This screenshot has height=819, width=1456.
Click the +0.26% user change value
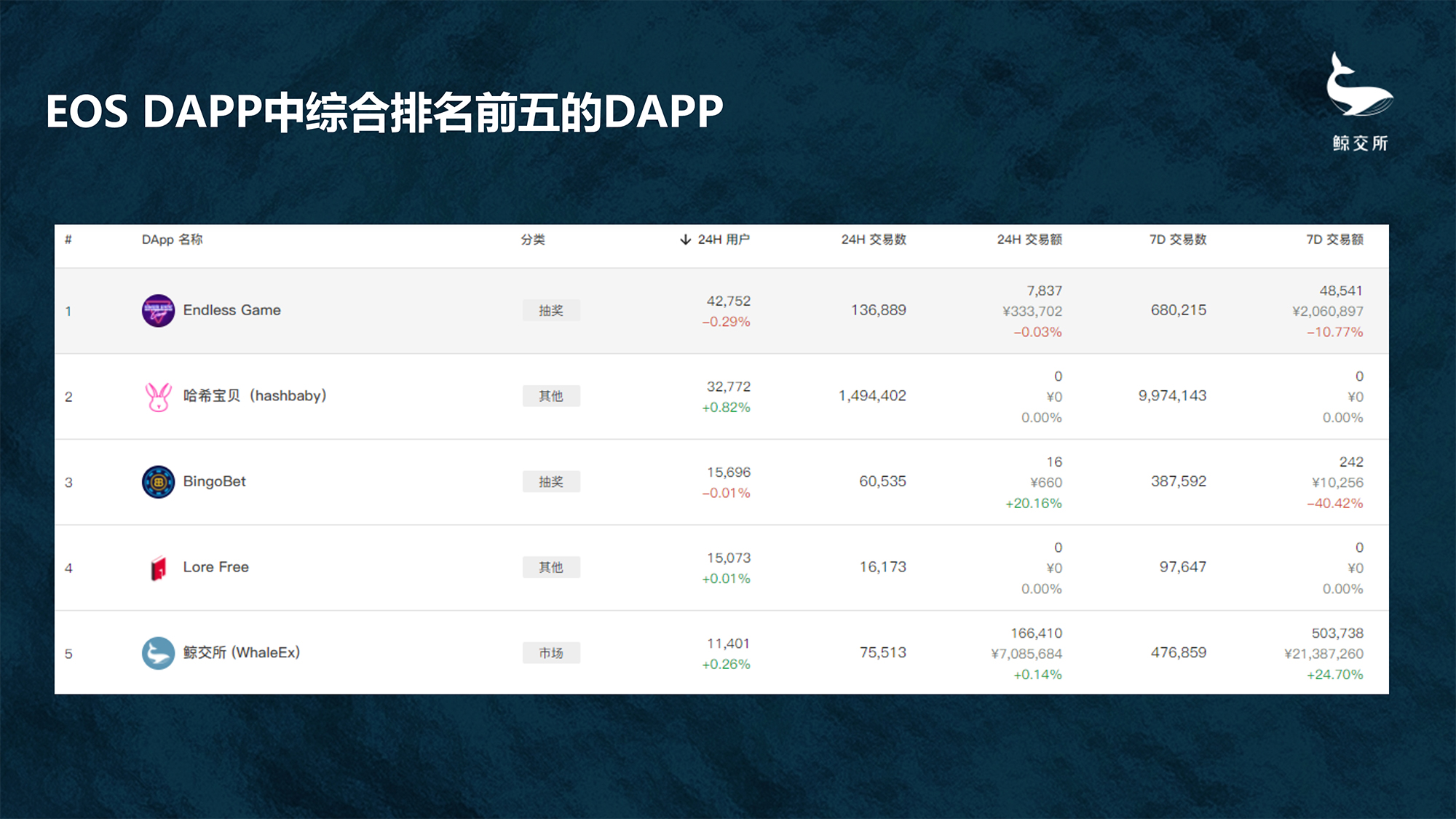[x=726, y=664]
